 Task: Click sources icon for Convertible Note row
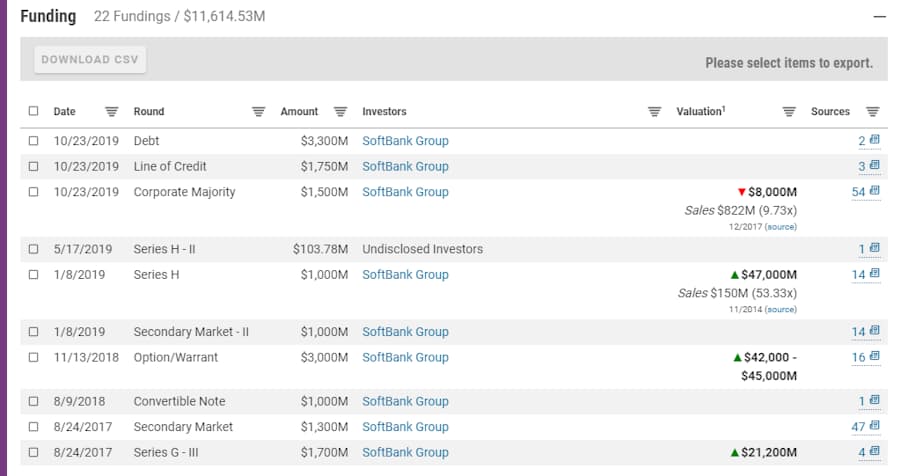[x=874, y=401]
